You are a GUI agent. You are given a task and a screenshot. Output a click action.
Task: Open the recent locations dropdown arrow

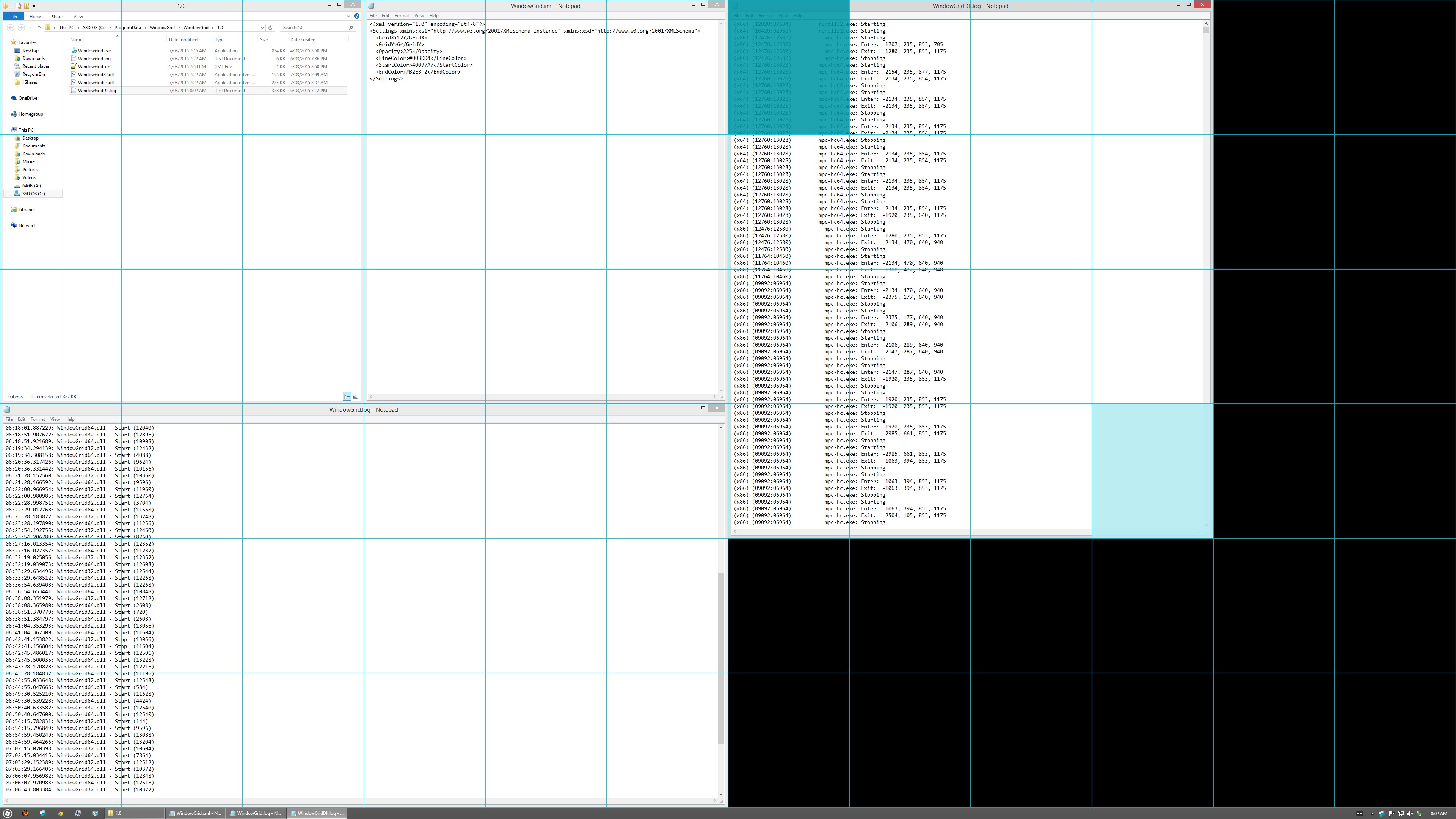[x=30, y=28]
